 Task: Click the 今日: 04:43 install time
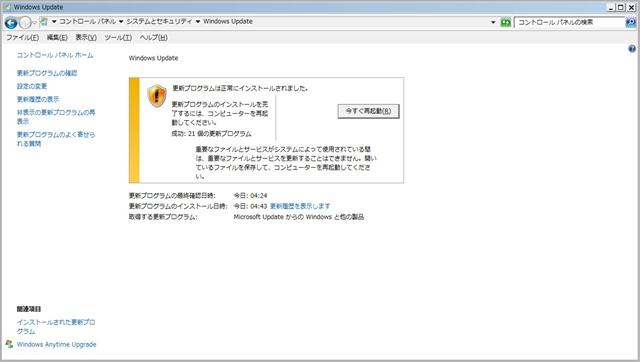tap(250, 206)
